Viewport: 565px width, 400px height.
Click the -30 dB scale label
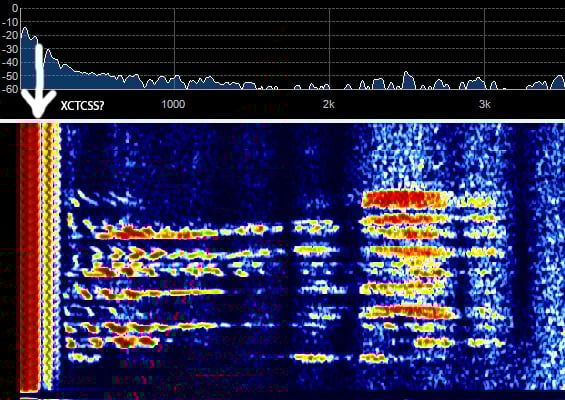click(10, 49)
